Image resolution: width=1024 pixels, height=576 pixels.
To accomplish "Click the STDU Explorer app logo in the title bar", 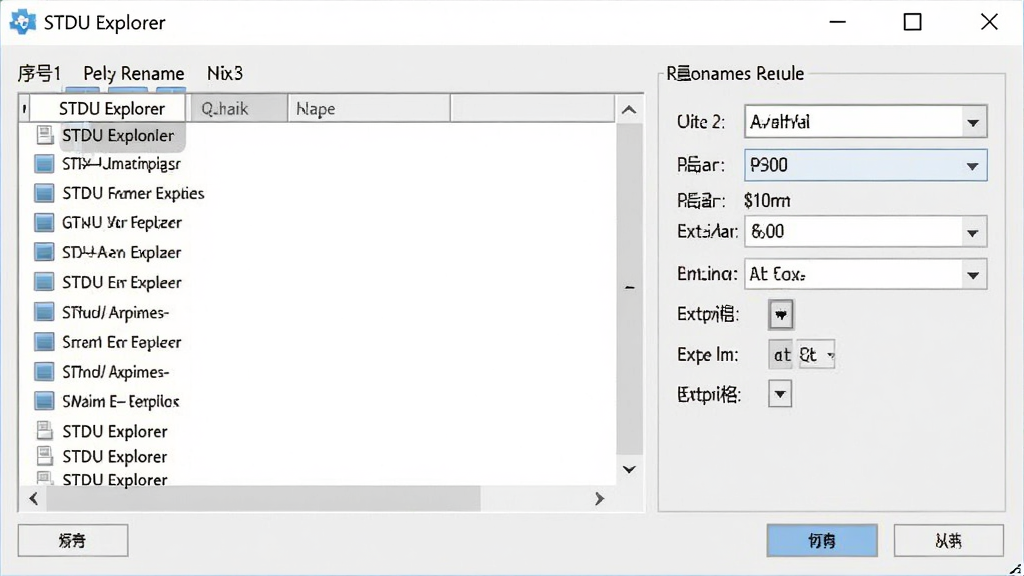I will click(x=22, y=22).
